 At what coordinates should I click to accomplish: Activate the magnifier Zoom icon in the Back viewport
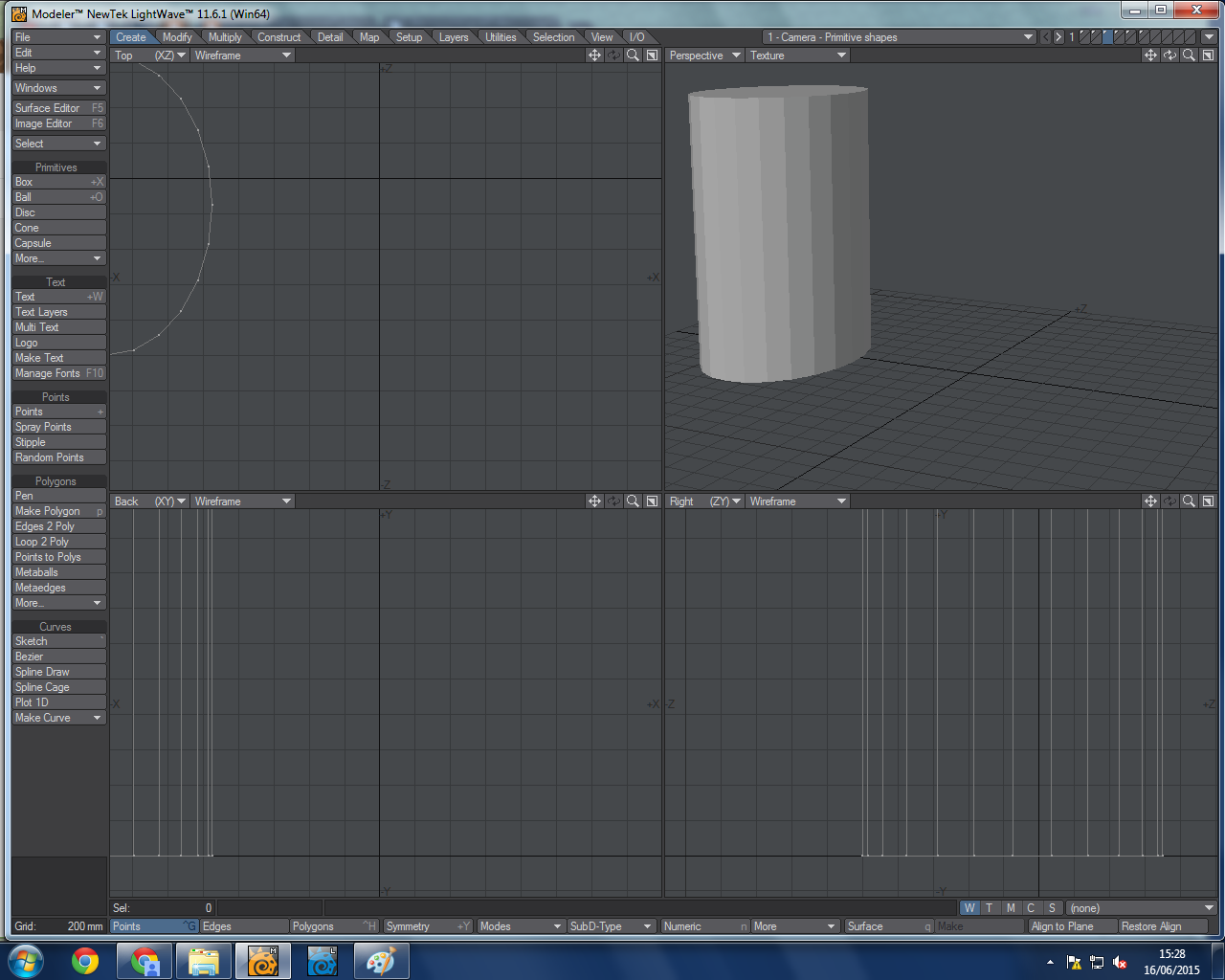633,501
